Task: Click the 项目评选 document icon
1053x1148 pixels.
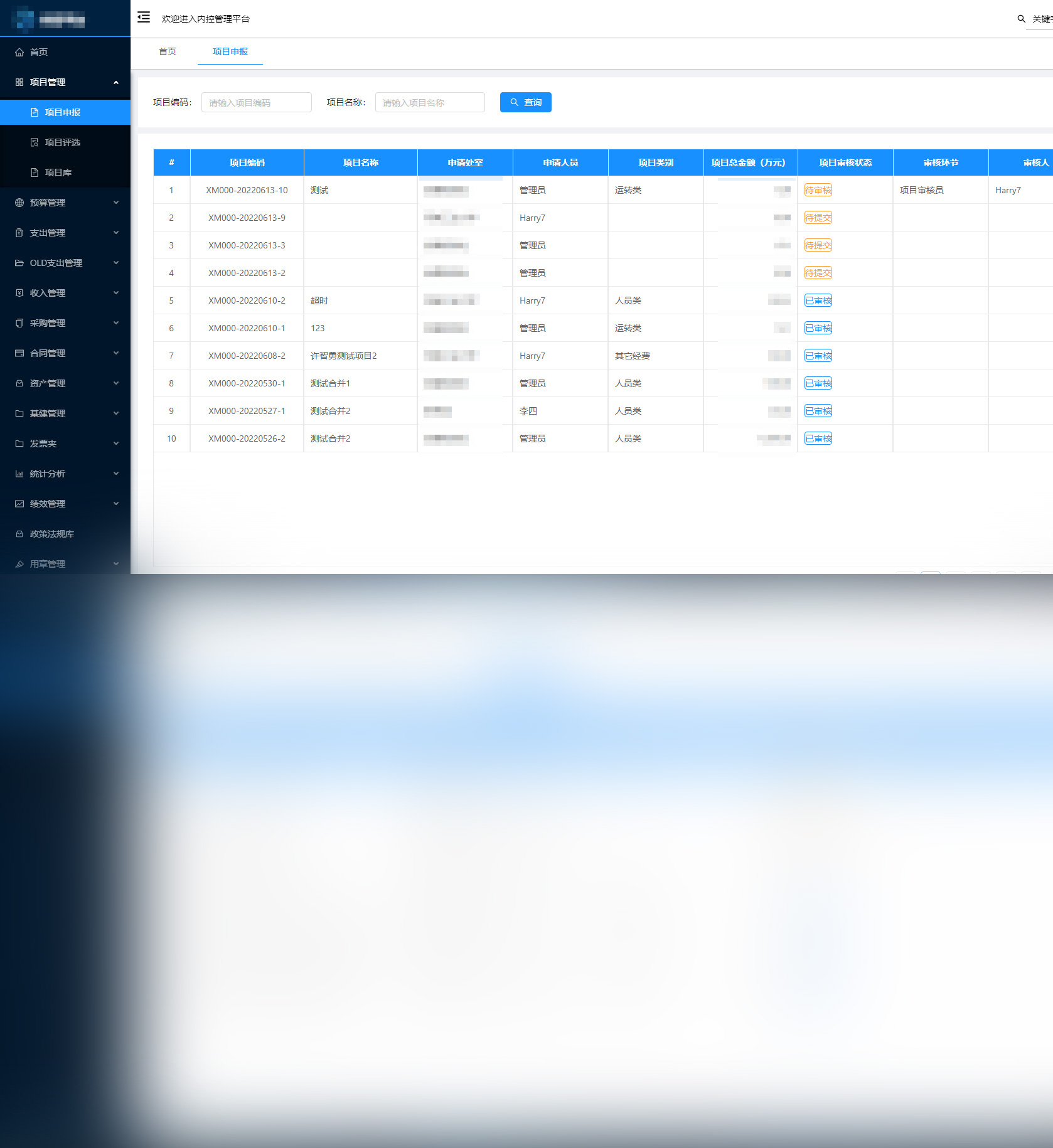Action: pos(35,142)
